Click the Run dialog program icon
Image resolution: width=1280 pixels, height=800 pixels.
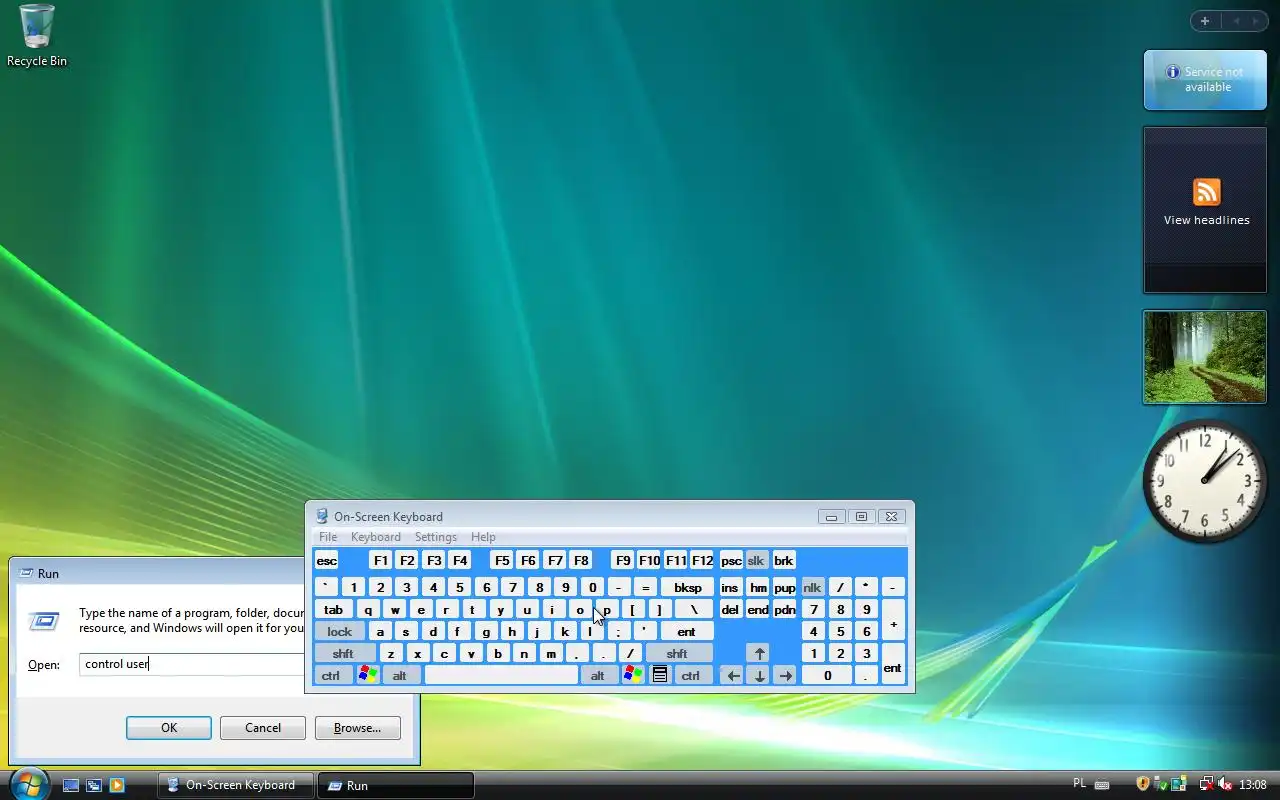pyautogui.click(x=44, y=621)
